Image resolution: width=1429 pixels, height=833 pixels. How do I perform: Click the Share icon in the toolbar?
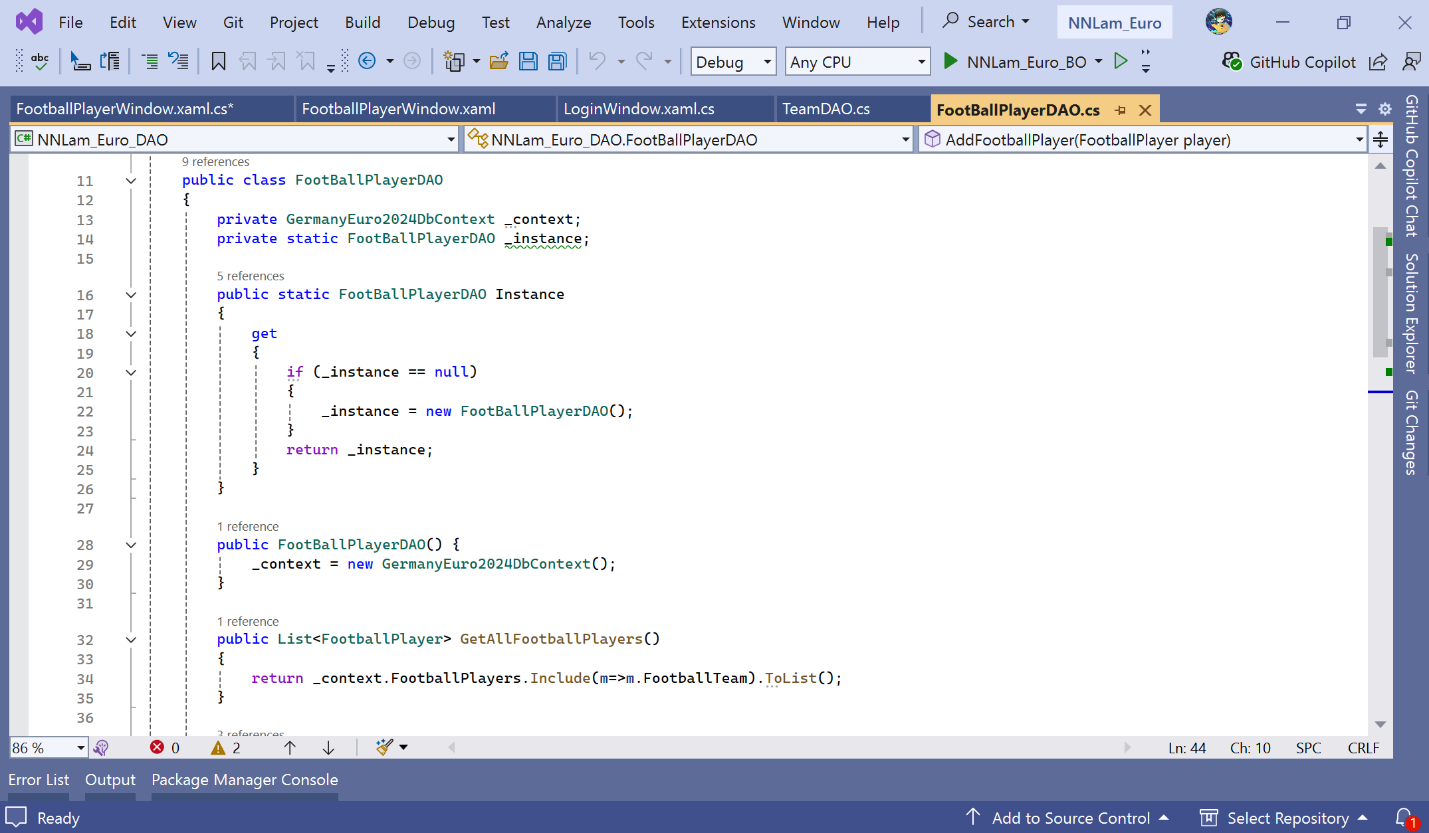pos(1378,61)
